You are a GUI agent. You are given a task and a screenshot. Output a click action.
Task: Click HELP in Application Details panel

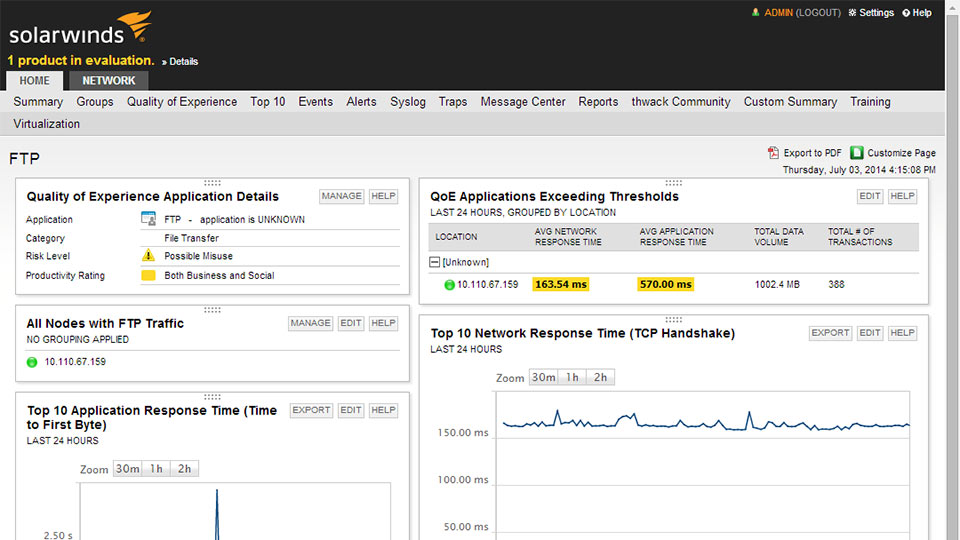point(383,196)
